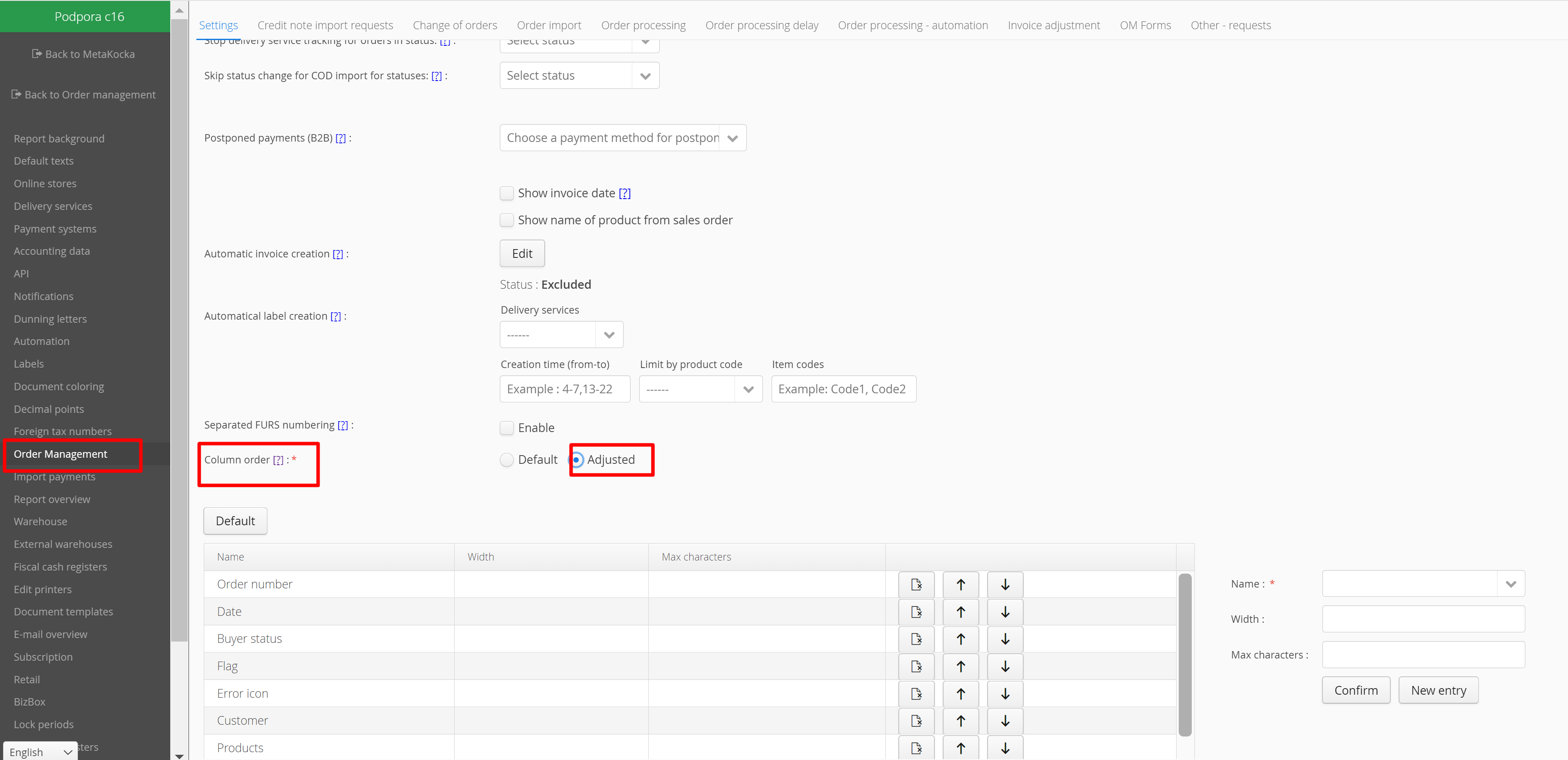Enable the Show invoice date checkbox
The height and width of the screenshot is (760, 1568).
click(x=506, y=193)
